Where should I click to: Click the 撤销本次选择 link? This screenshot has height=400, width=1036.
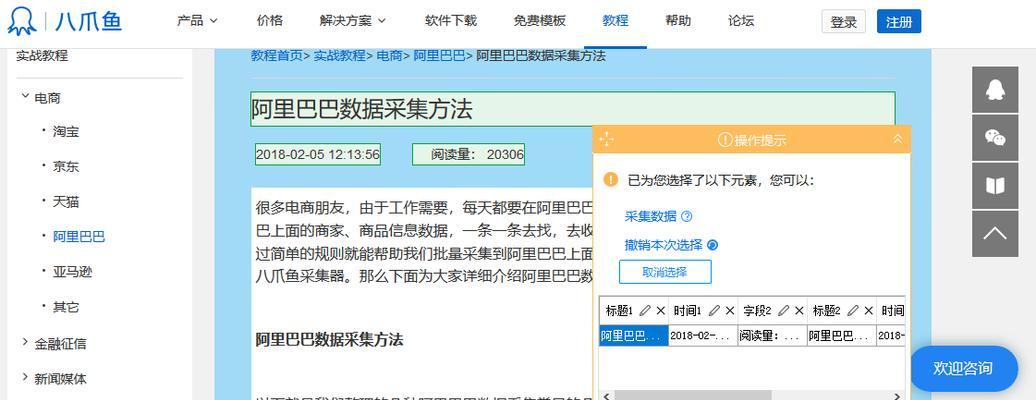[663, 245]
